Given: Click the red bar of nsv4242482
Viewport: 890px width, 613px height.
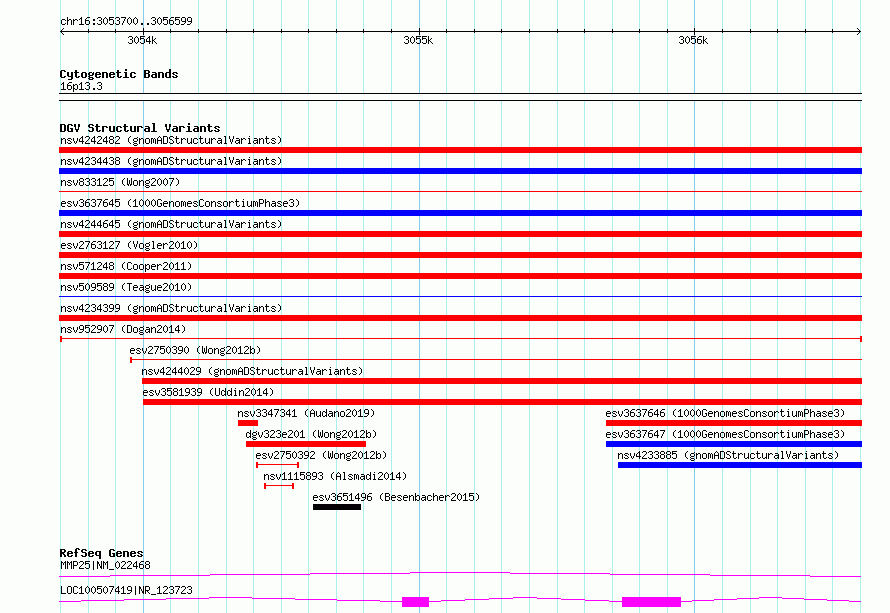Looking at the screenshot, I should point(460,150).
